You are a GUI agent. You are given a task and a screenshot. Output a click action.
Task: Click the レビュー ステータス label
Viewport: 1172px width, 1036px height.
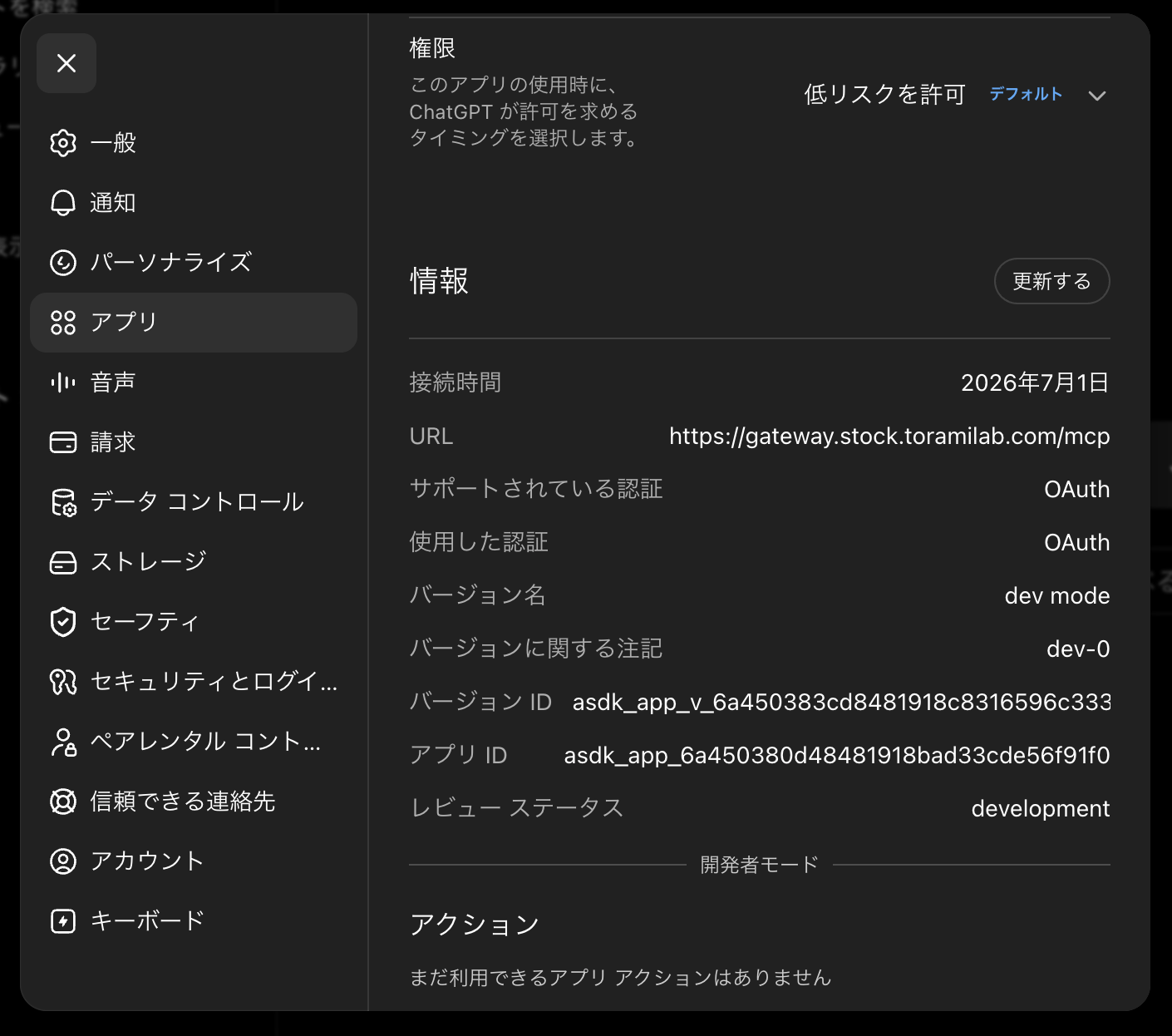(x=516, y=808)
